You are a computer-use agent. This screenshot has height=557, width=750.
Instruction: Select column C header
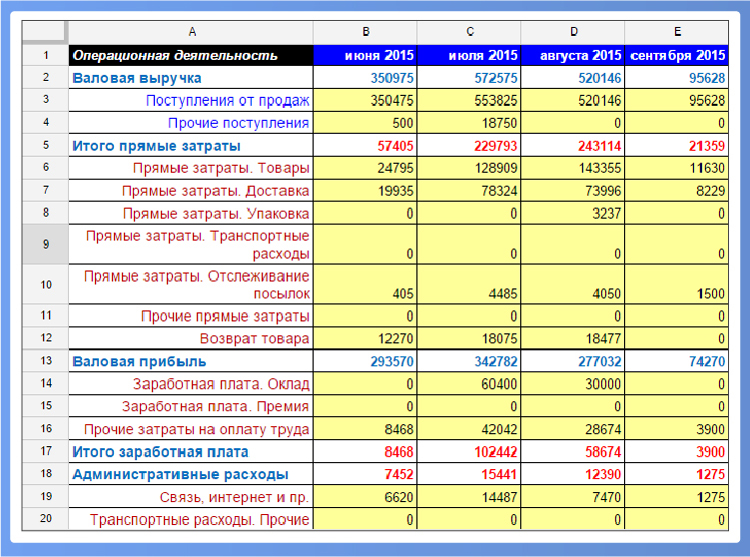(469, 32)
